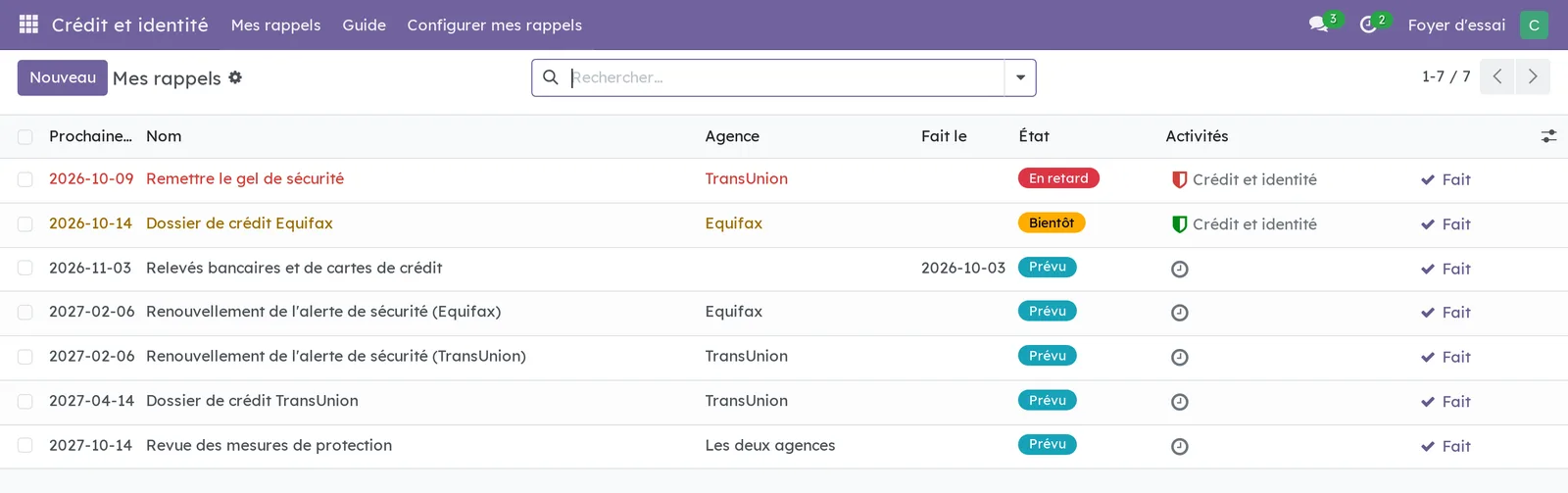Image resolution: width=1568 pixels, height=493 pixels.
Task: Sort by the Nom column header
Action: (164, 136)
